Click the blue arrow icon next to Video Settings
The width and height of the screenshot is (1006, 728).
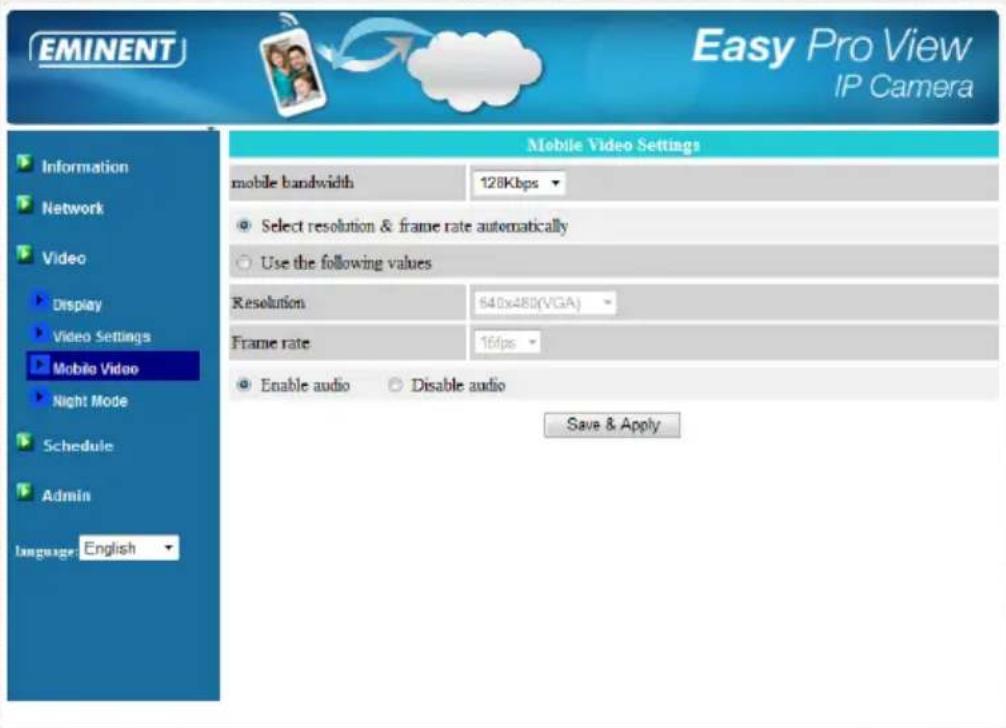(x=38, y=333)
